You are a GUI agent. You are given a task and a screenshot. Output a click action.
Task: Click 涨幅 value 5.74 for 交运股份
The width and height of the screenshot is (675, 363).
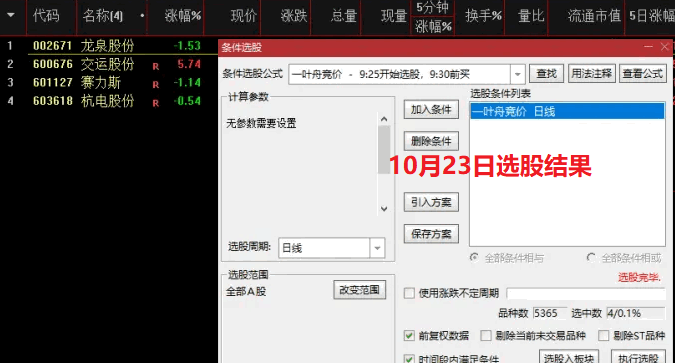coord(189,64)
